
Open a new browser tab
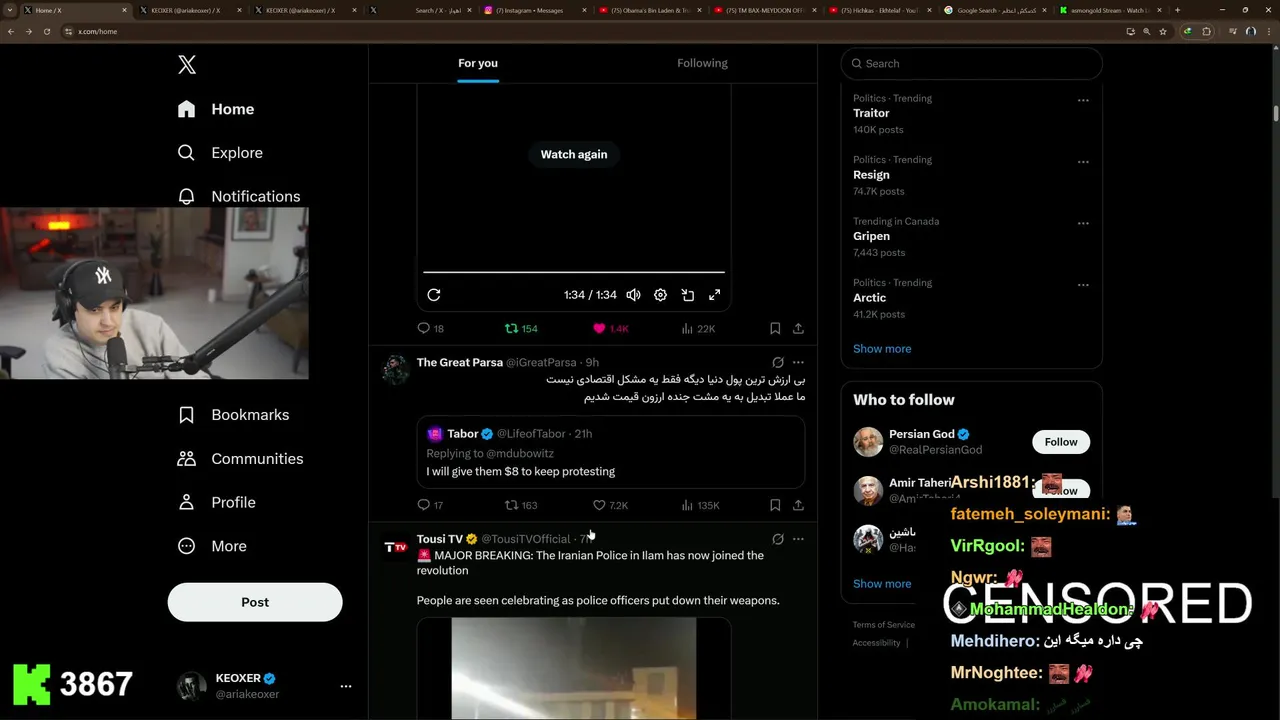[1177, 10]
